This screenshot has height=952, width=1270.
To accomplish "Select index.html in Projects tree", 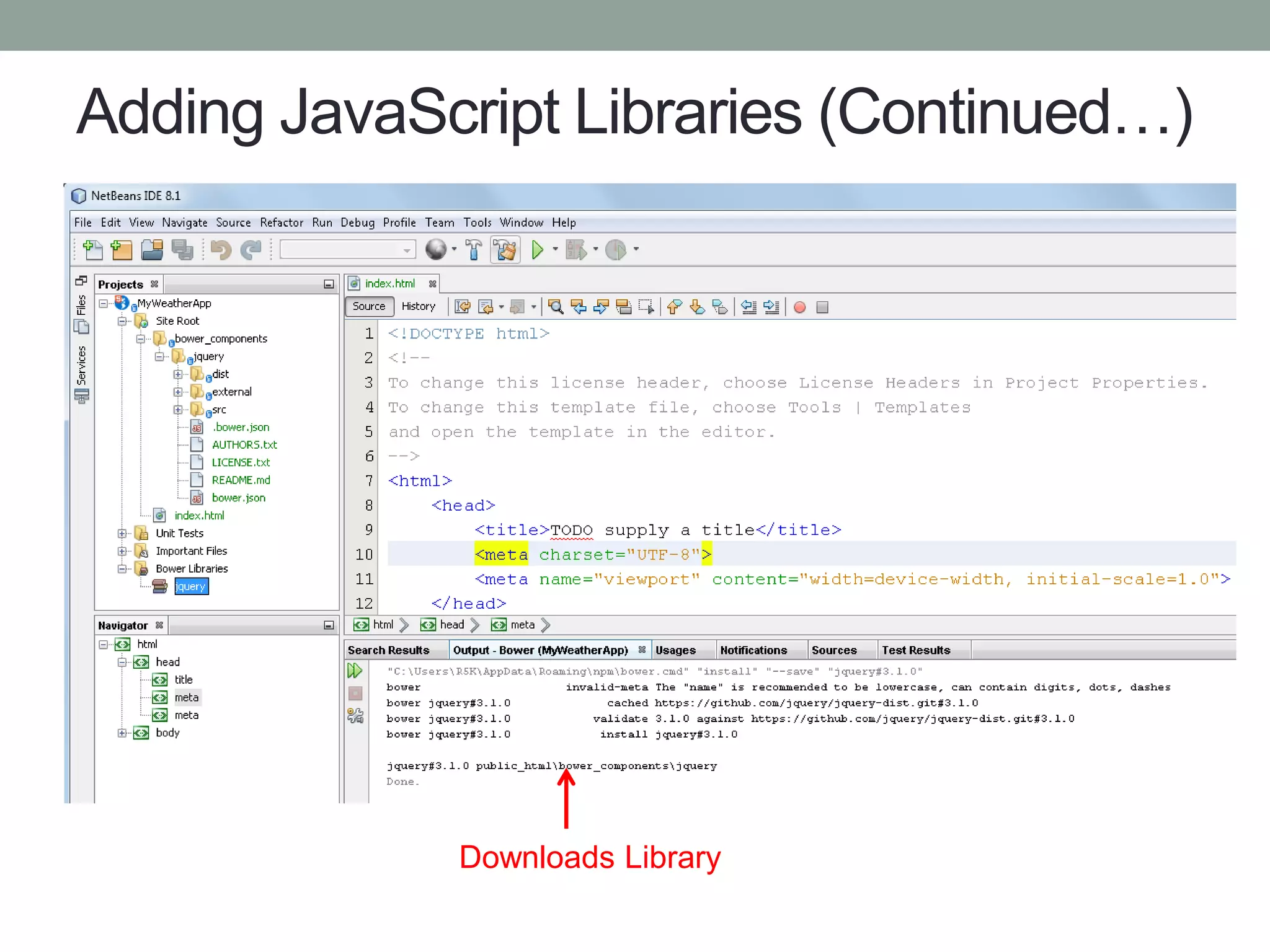I will coord(199,516).
